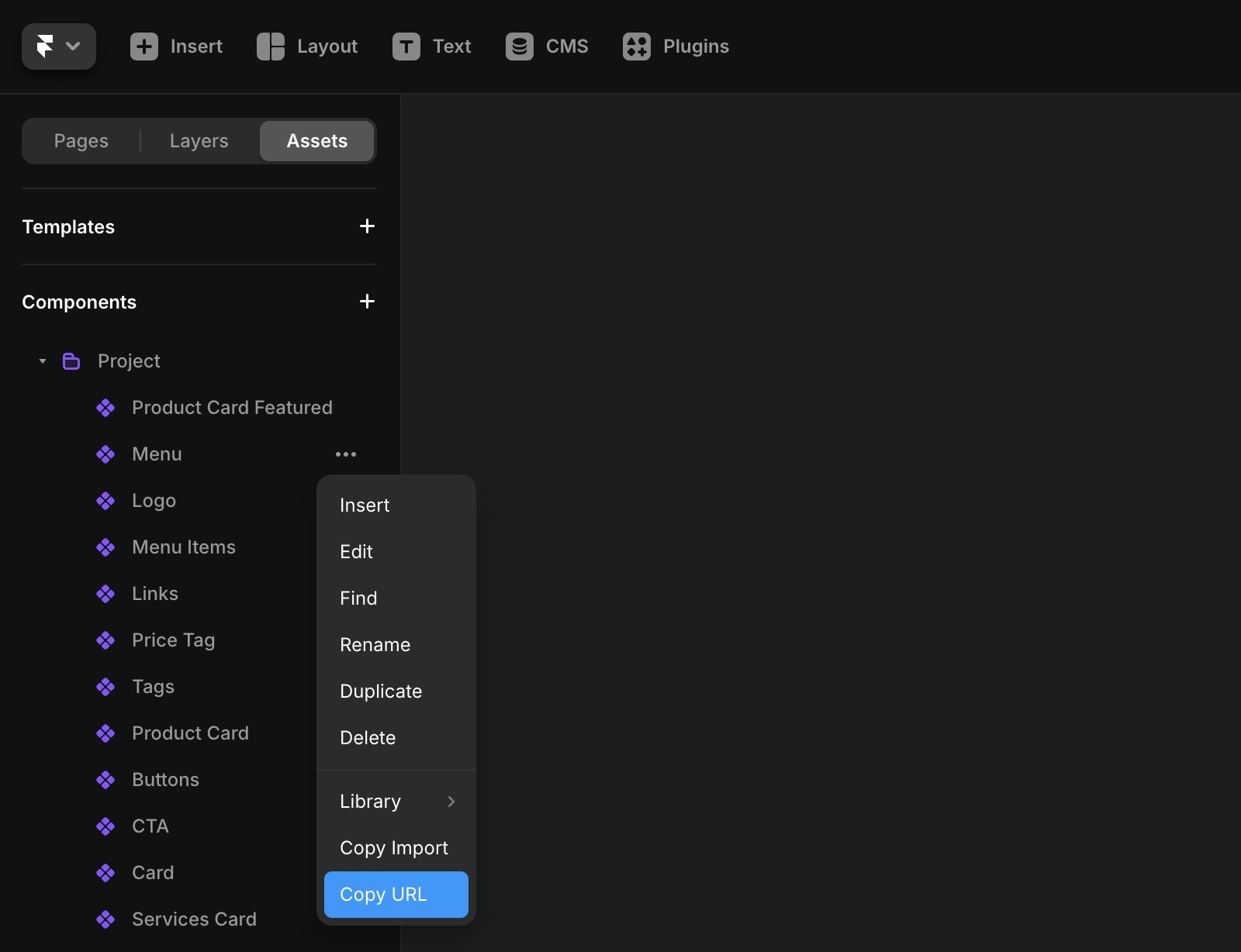Click the Menu Items component icon
Image resolution: width=1241 pixels, height=952 pixels.
pyautogui.click(x=105, y=547)
